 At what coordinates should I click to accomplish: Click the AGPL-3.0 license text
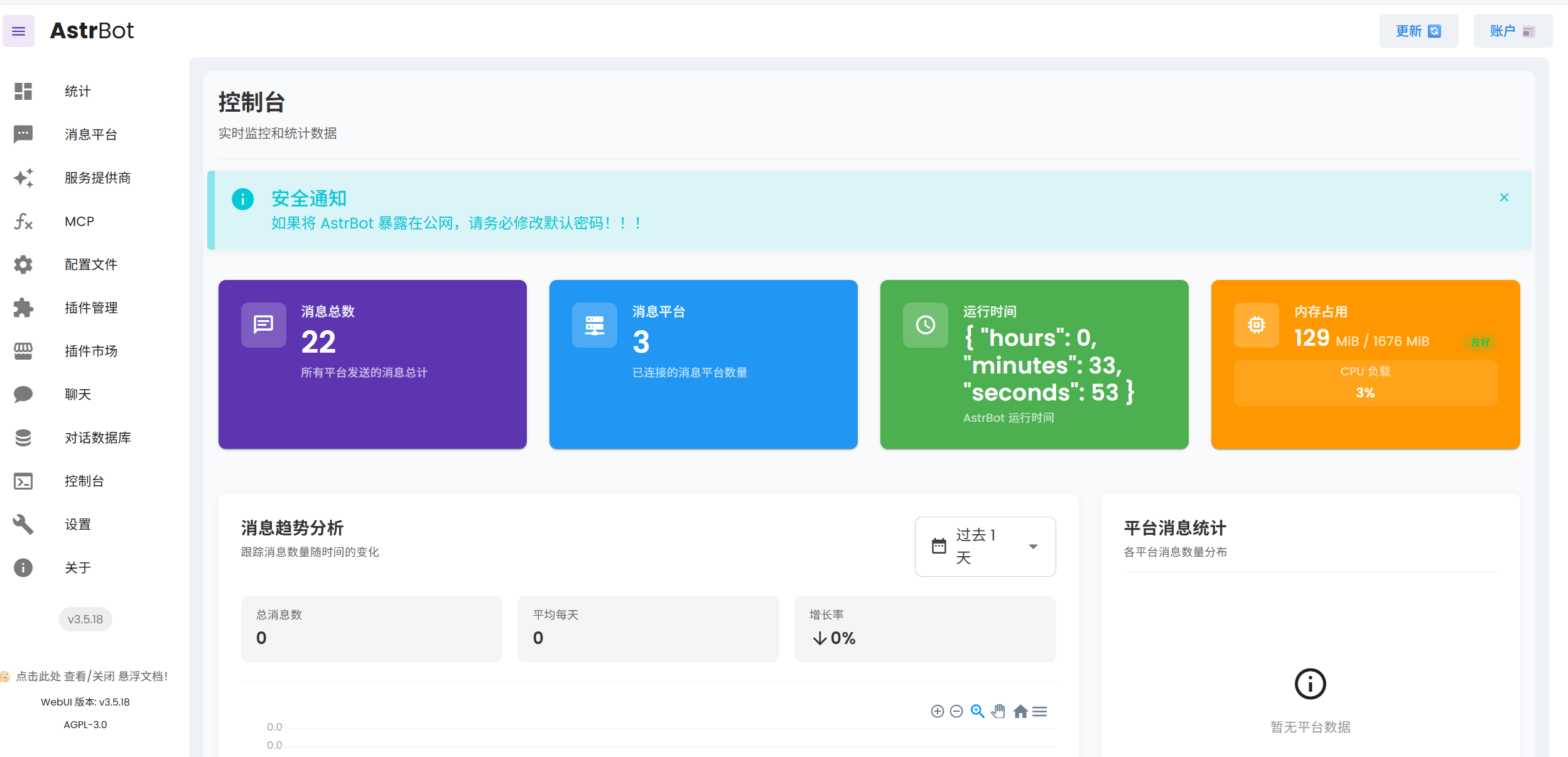point(85,724)
